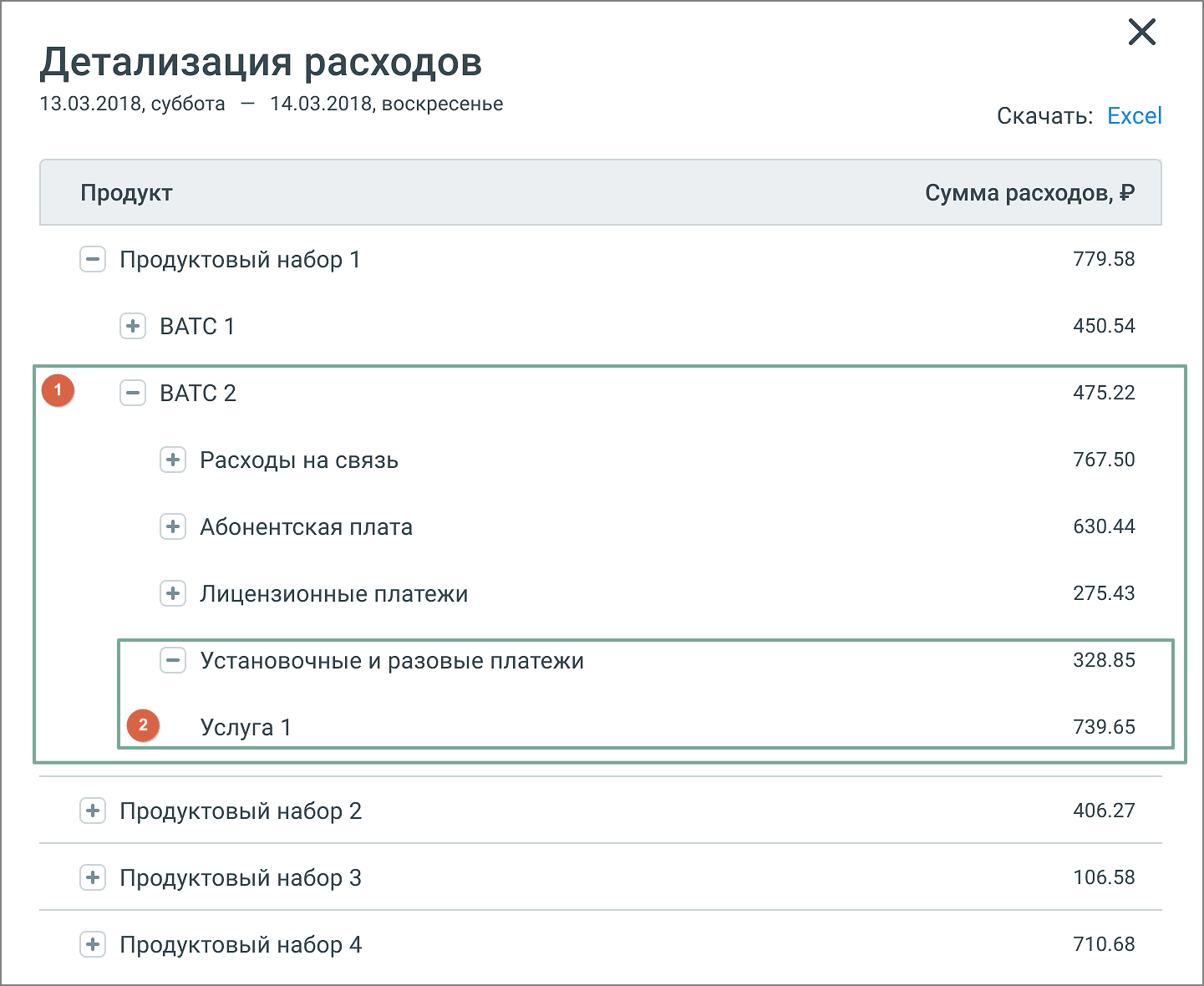The width and height of the screenshot is (1204, 986).
Task: Expand Абонентская плата
Action: pos(173,526)
